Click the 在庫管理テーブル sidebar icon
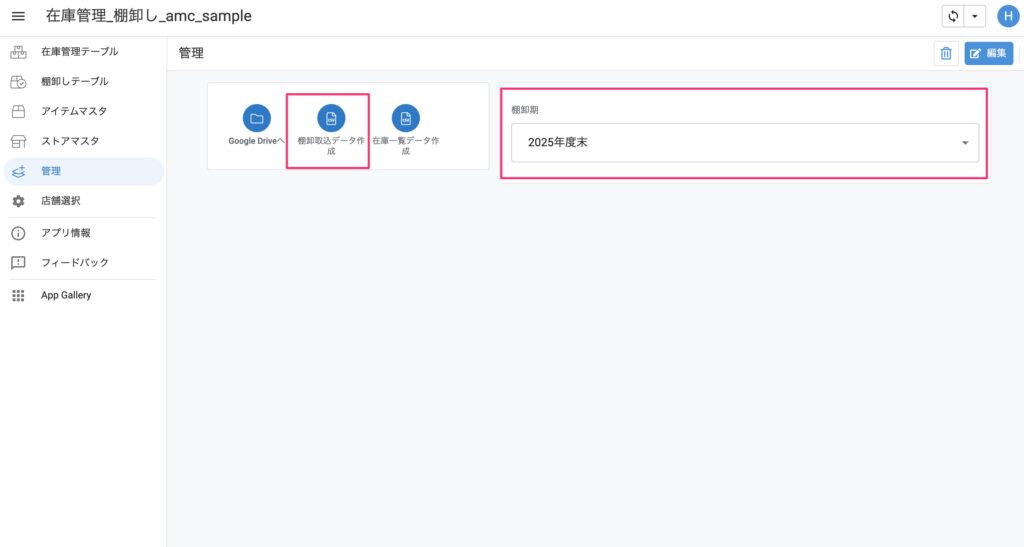Screen dimensions: 1024x547 click(18, 52)
